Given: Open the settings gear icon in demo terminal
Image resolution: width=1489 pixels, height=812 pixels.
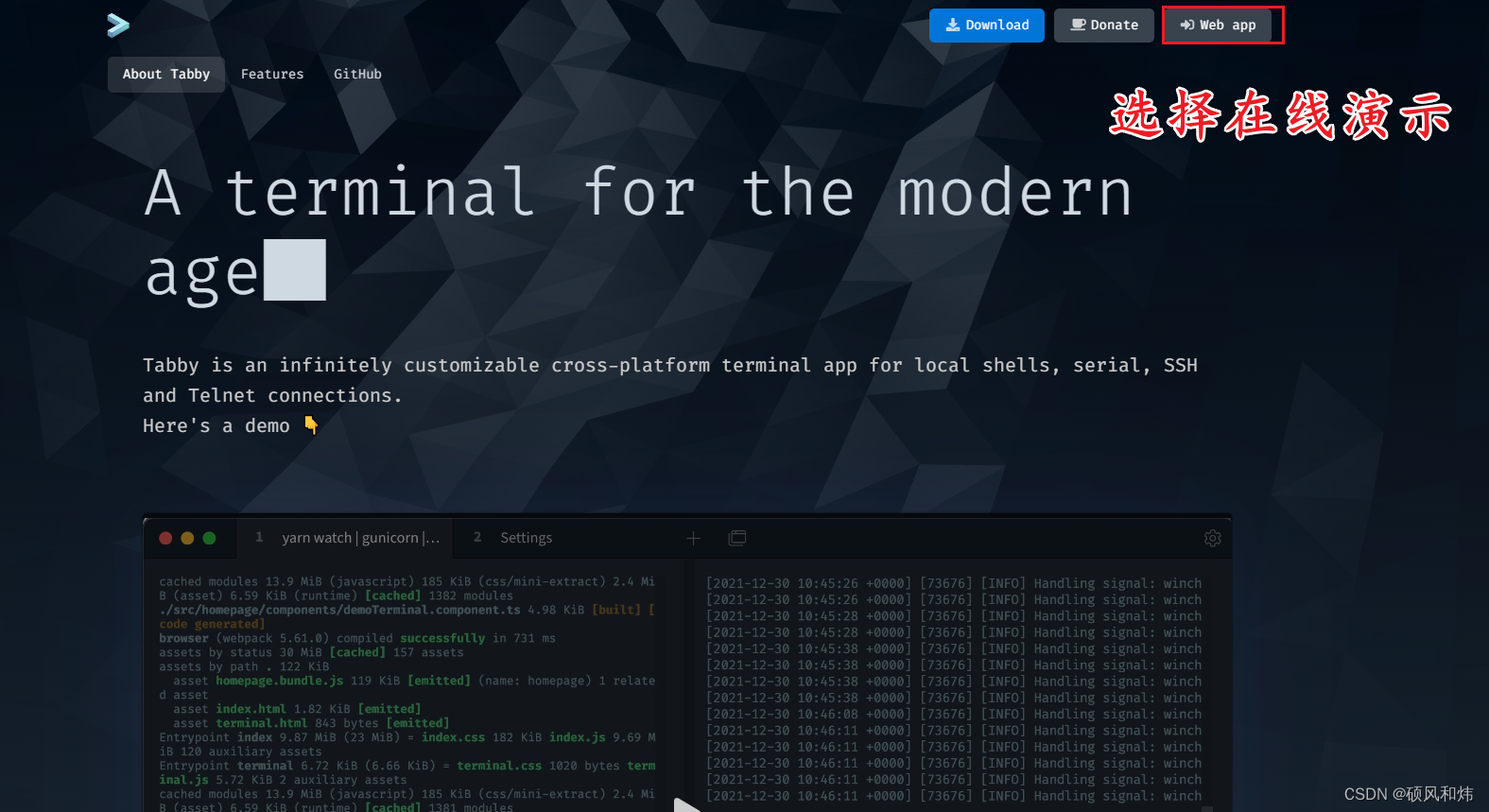Looking at the screenshot, I should (1213, 538).
